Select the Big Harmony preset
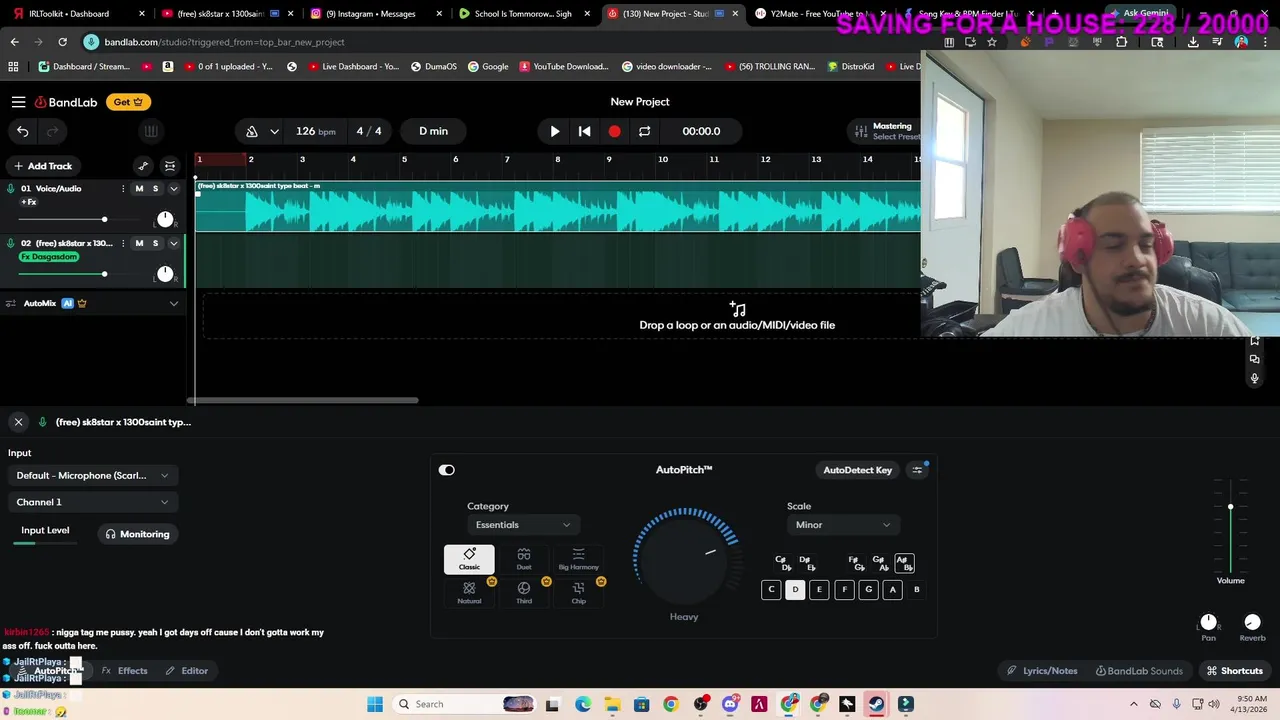 point(578,559)
